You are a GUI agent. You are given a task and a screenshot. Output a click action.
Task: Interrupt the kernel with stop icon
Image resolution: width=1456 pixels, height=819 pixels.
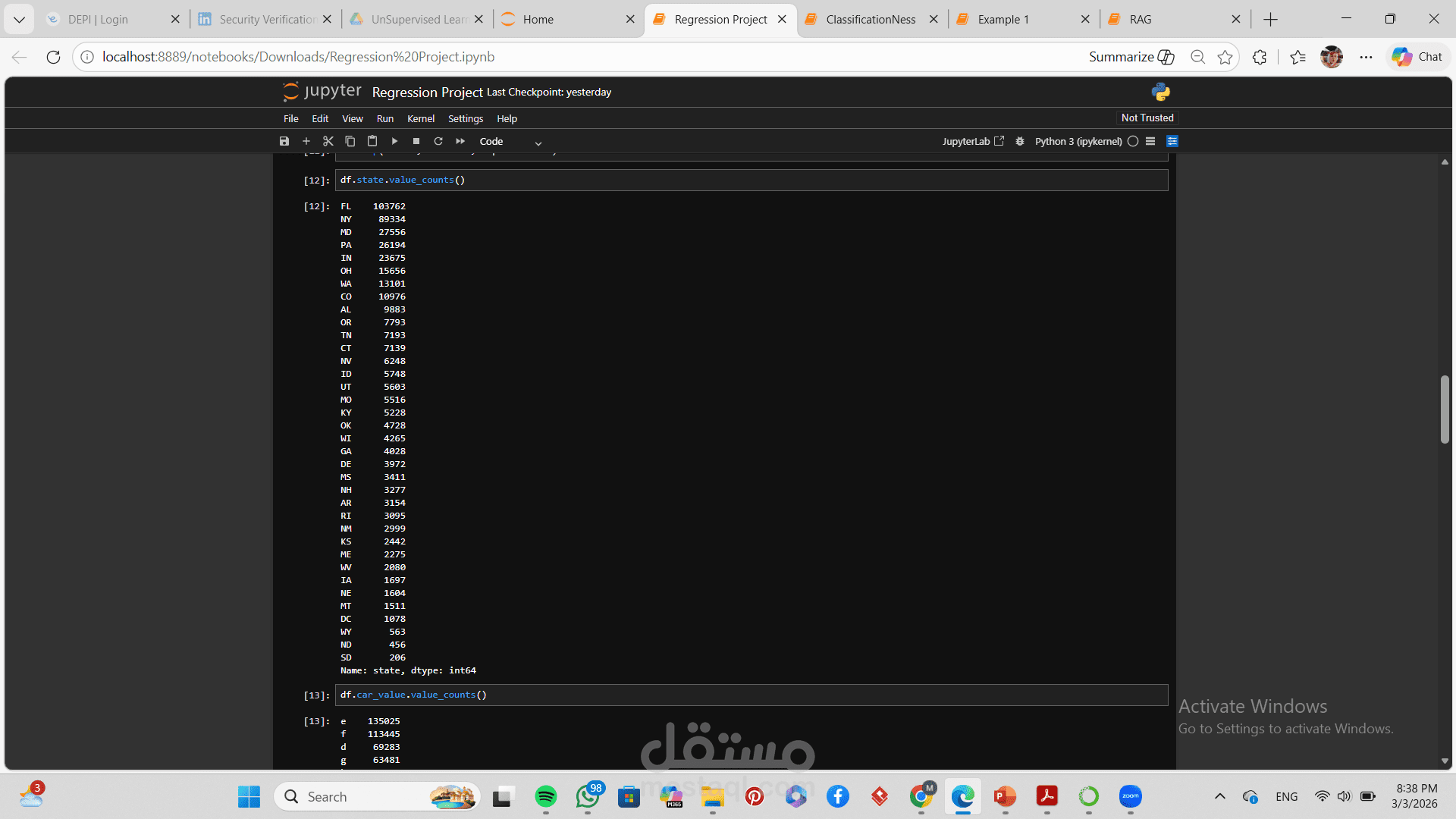pos(416,141)
